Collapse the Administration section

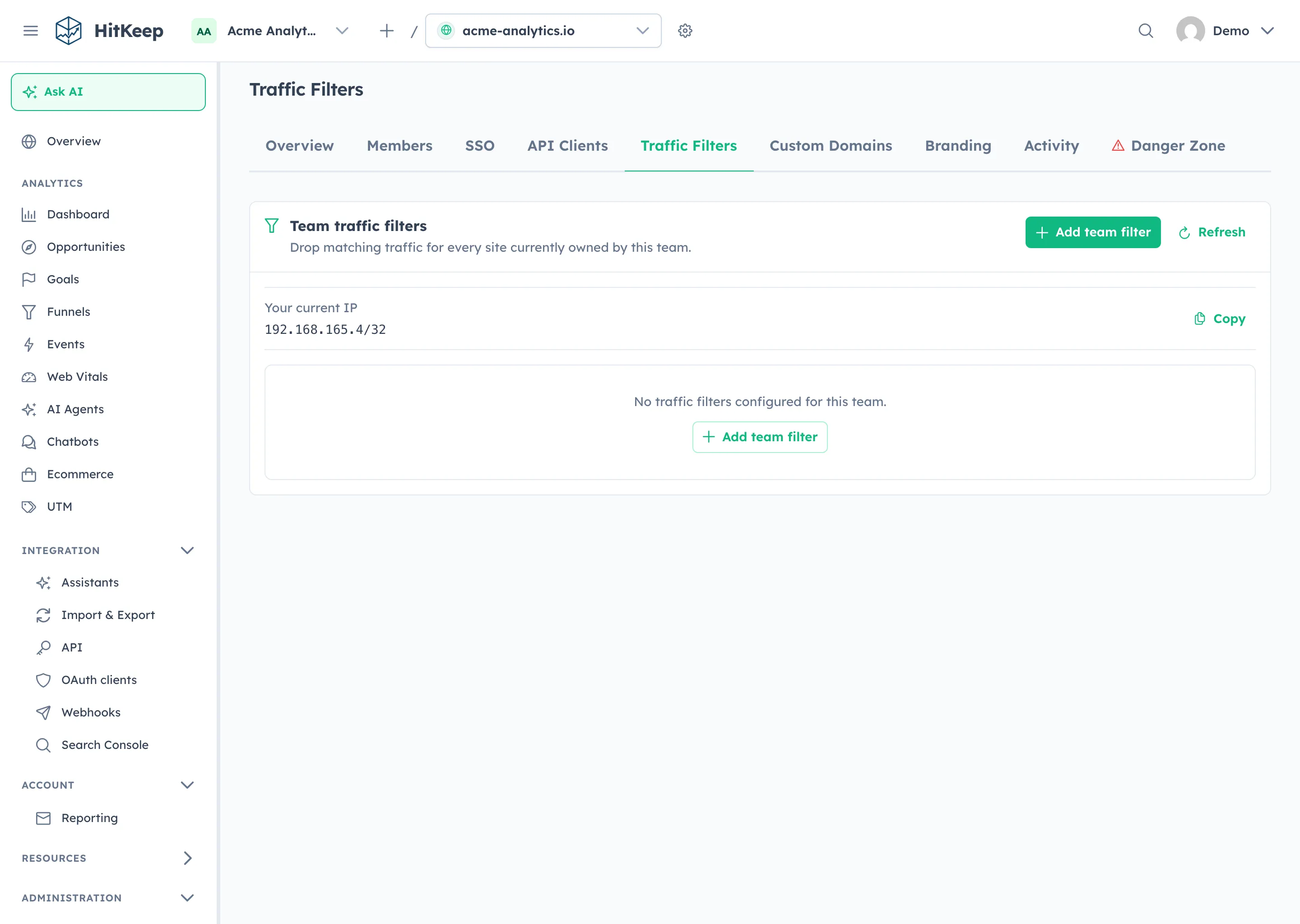tap(187, 898)
